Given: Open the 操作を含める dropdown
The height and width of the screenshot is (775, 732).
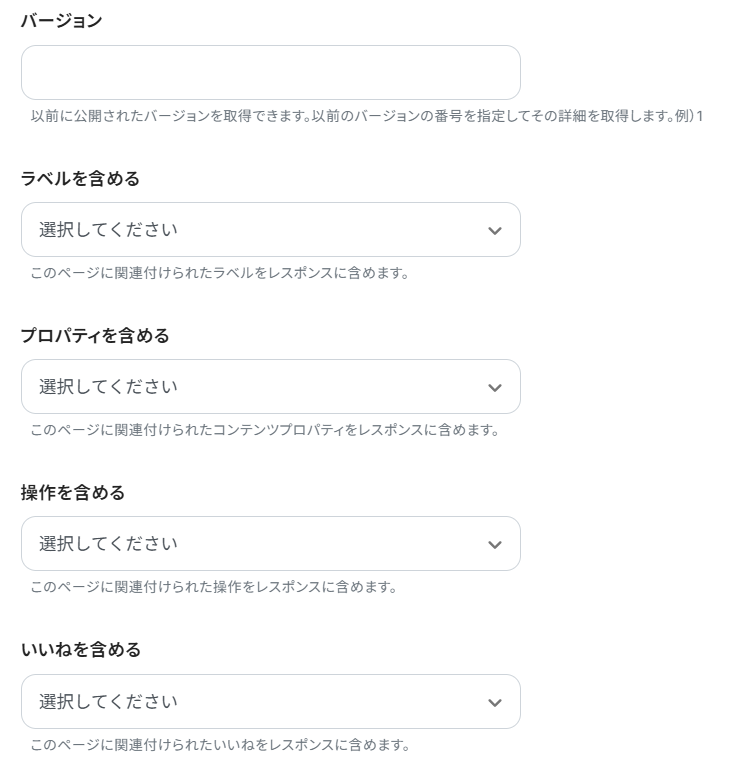Looking at the screenshot, I should 270,544.
